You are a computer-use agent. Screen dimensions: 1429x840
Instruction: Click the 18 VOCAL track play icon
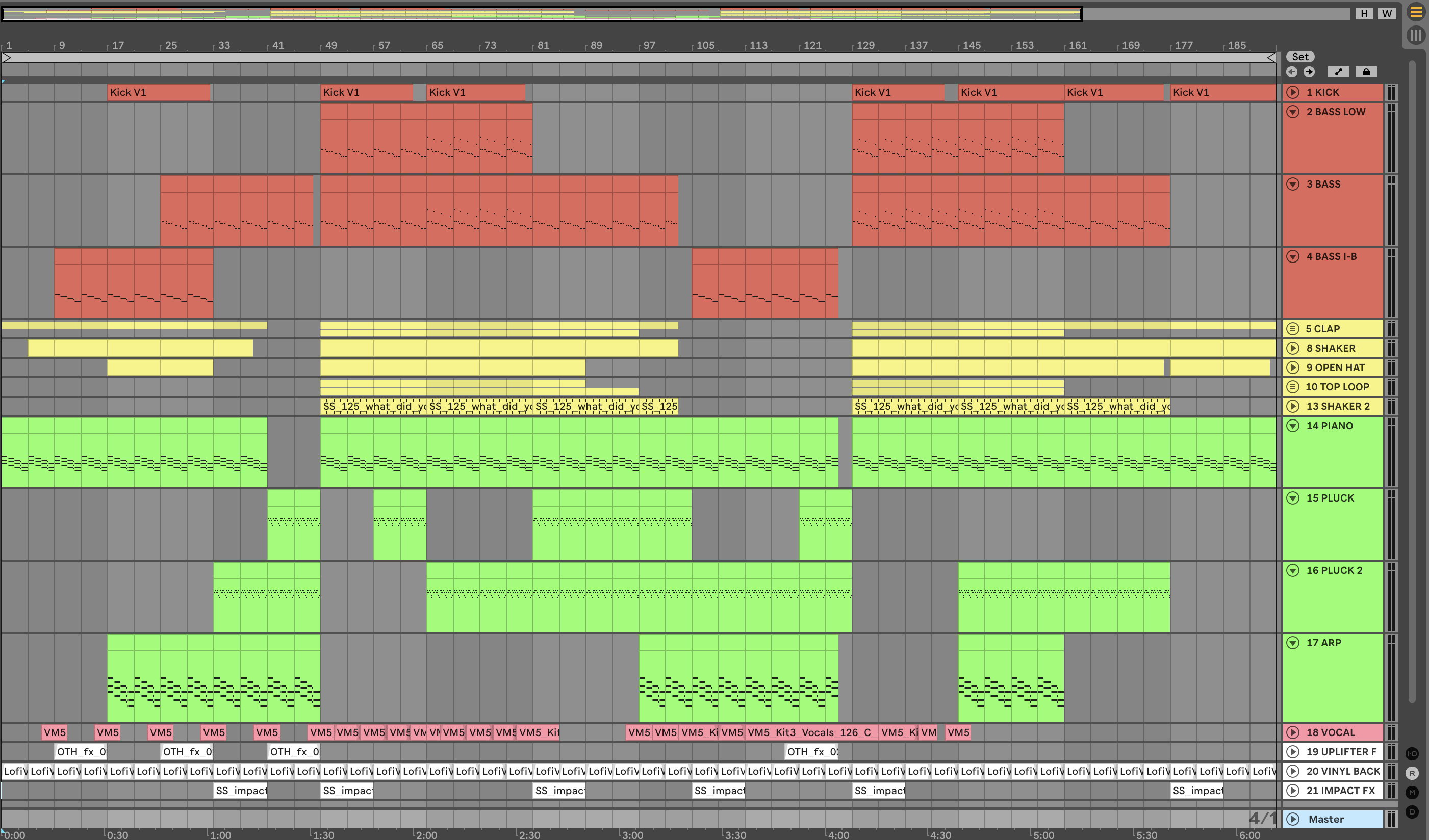click(1293, 732)
